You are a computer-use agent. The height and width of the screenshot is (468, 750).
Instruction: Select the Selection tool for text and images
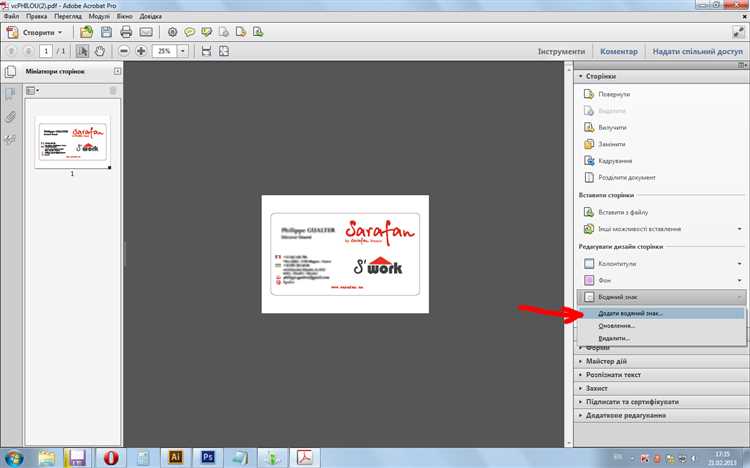tap(82, 51)
